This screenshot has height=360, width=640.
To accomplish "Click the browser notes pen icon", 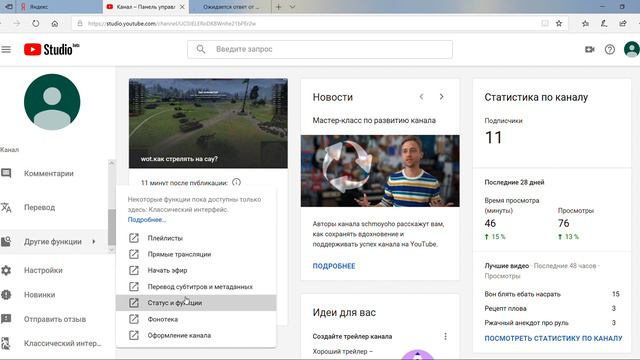I will tap(604, 24).
